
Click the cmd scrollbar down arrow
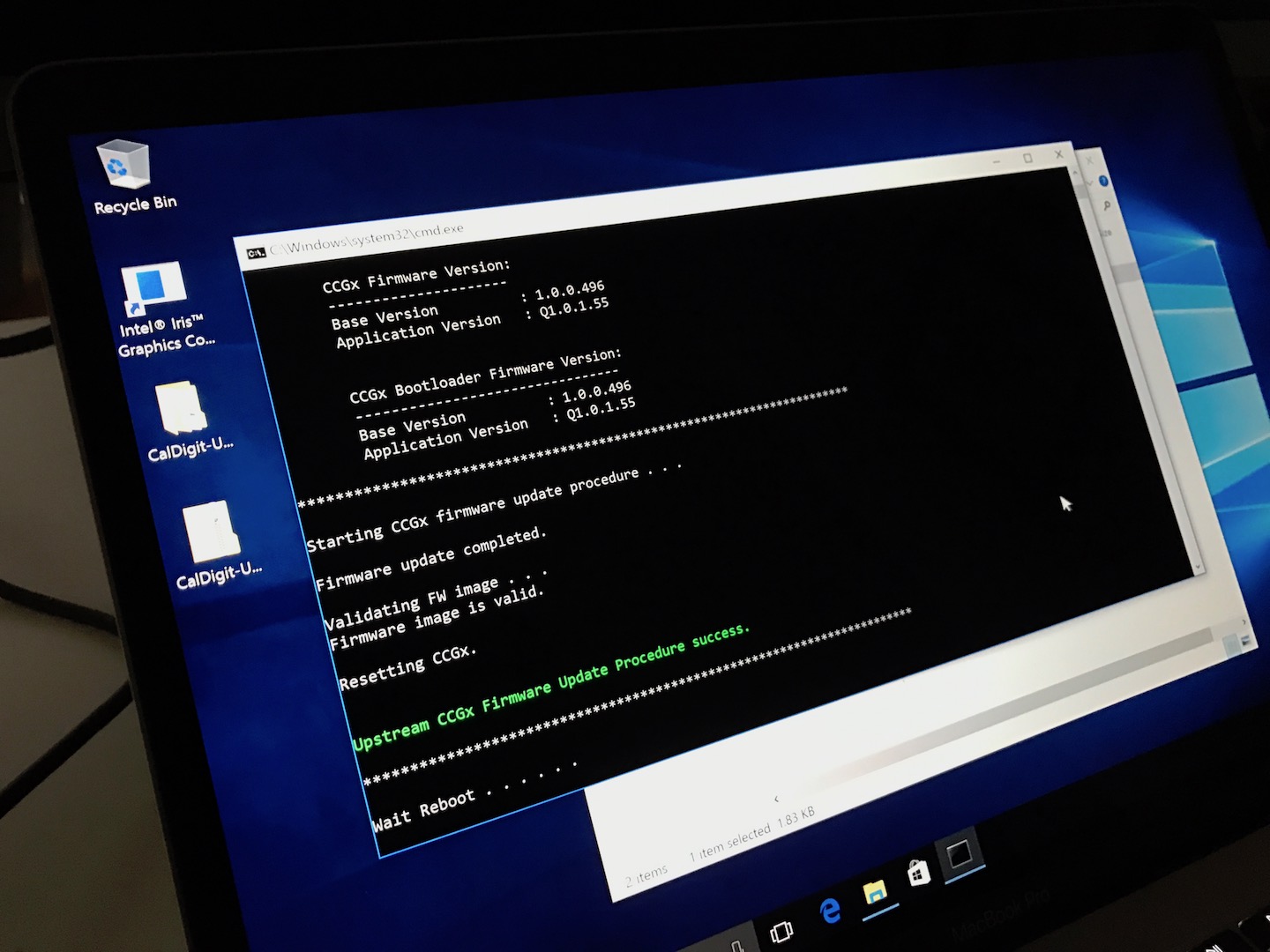click(x=1197, y=567)
